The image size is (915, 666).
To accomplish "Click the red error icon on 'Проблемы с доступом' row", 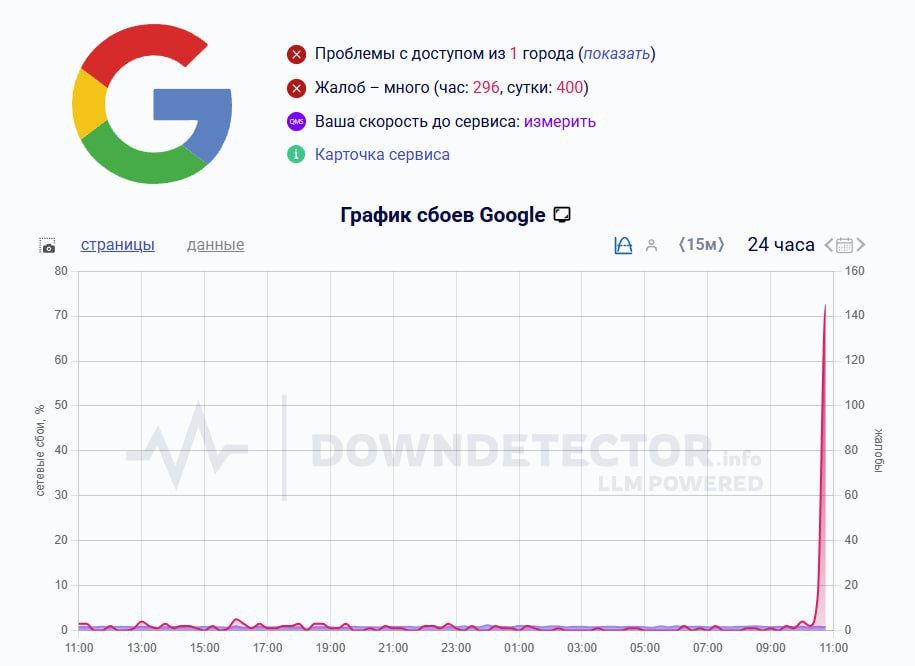I will pos(294,54).
